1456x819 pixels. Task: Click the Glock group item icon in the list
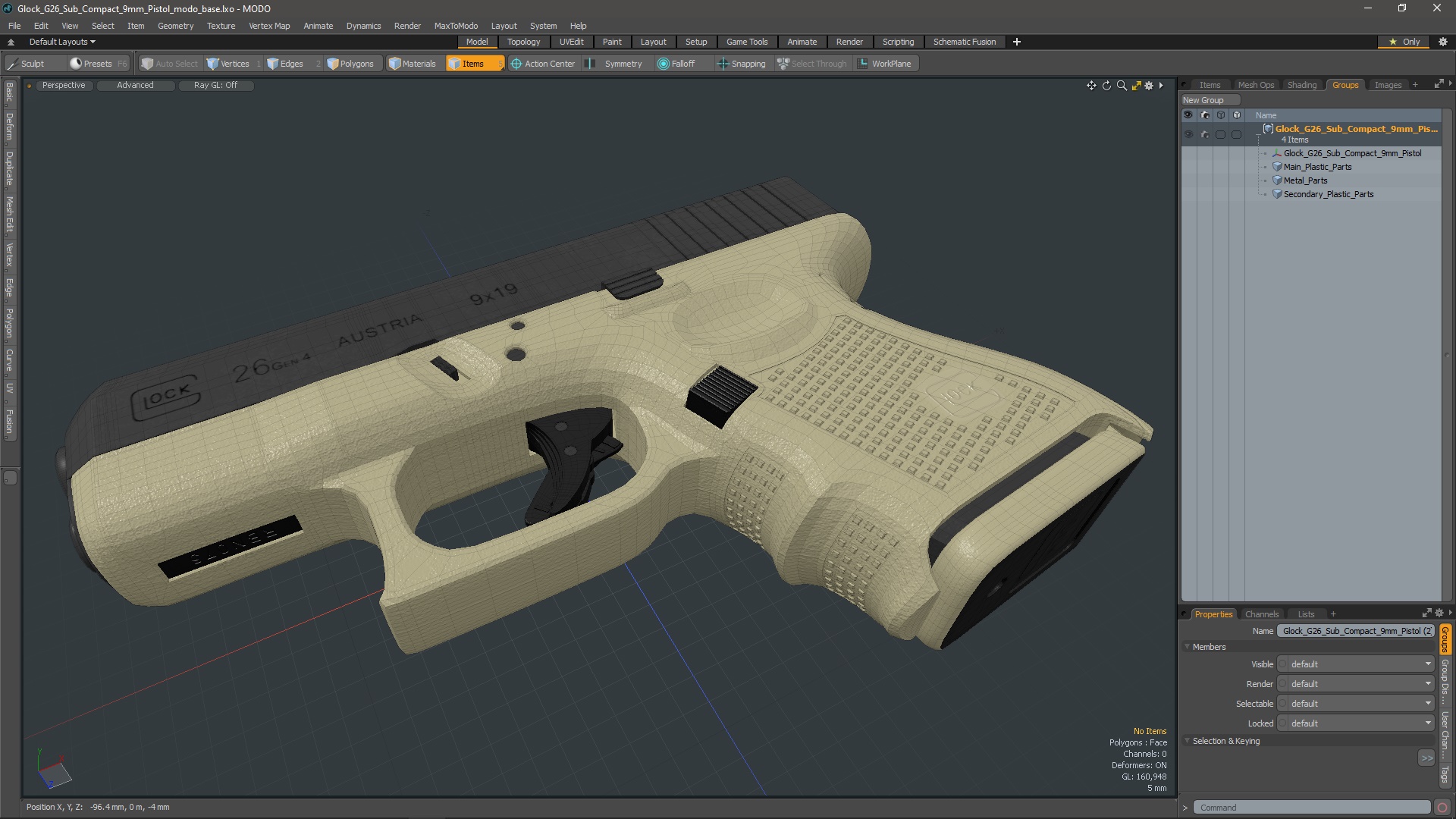click(1268, 129)
